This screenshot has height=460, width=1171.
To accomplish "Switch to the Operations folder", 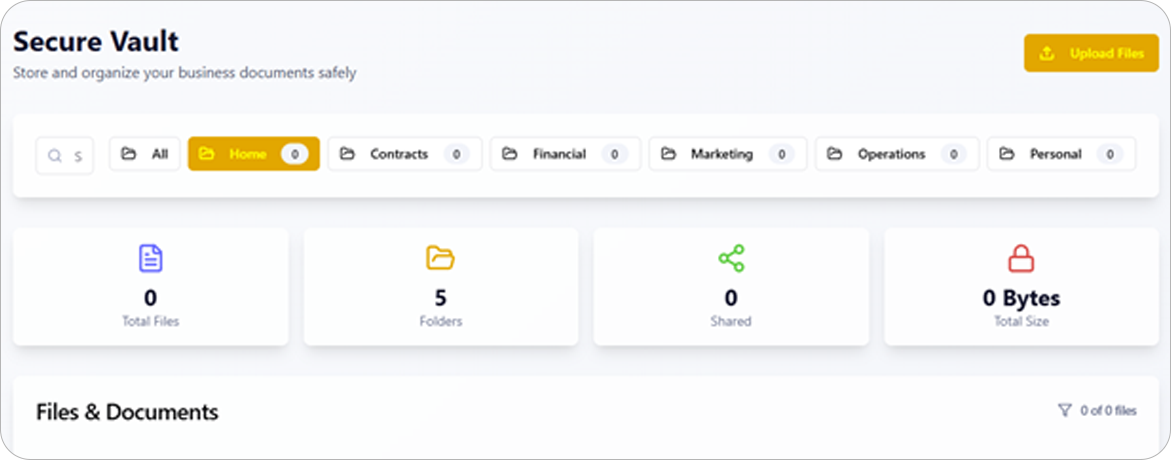I will 896,154.
